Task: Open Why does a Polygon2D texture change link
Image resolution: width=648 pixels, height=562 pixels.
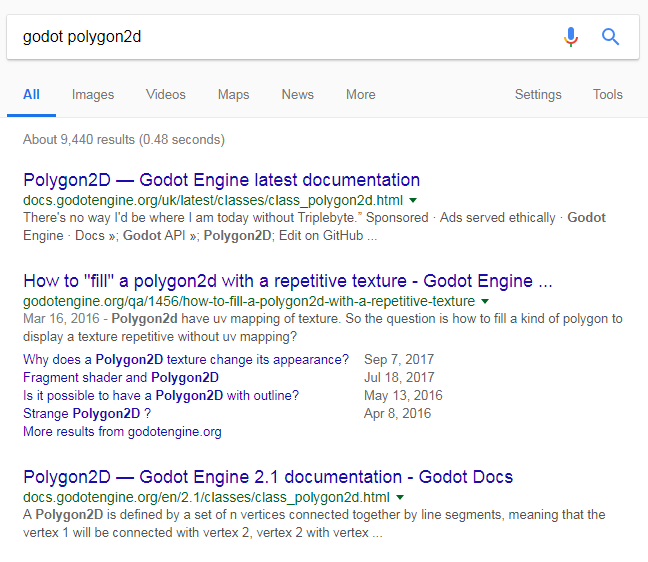Action: (186, 360)
